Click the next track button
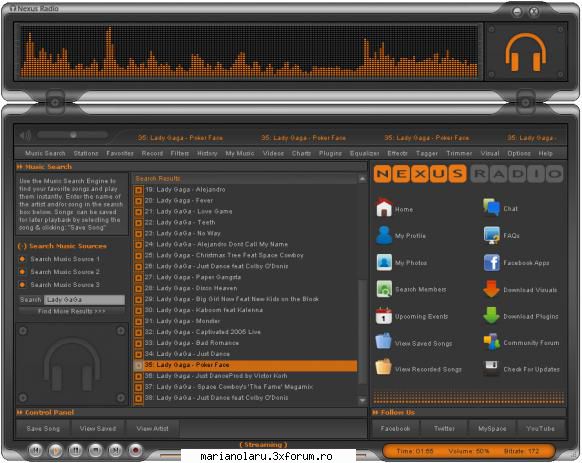Image resolution: width=582 pixels, height=463 pixels. pyautogui.click(x=115, y=450)
